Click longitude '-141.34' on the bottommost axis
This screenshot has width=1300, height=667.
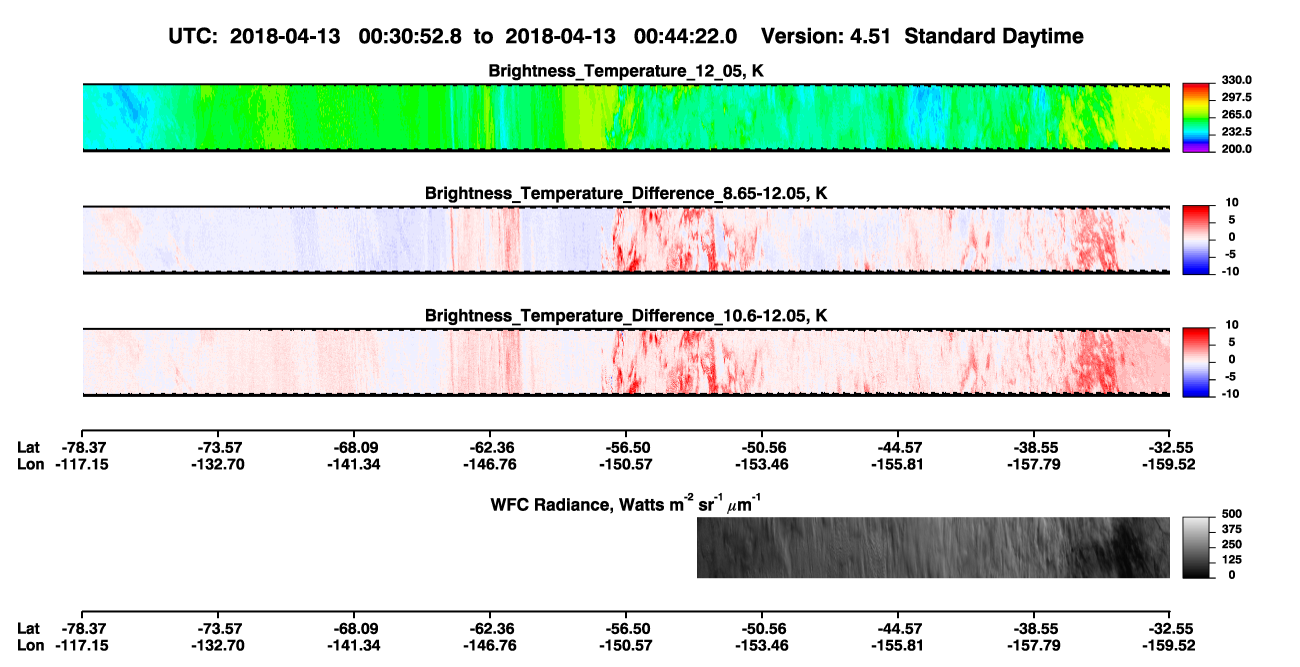(x=353, y=644)
